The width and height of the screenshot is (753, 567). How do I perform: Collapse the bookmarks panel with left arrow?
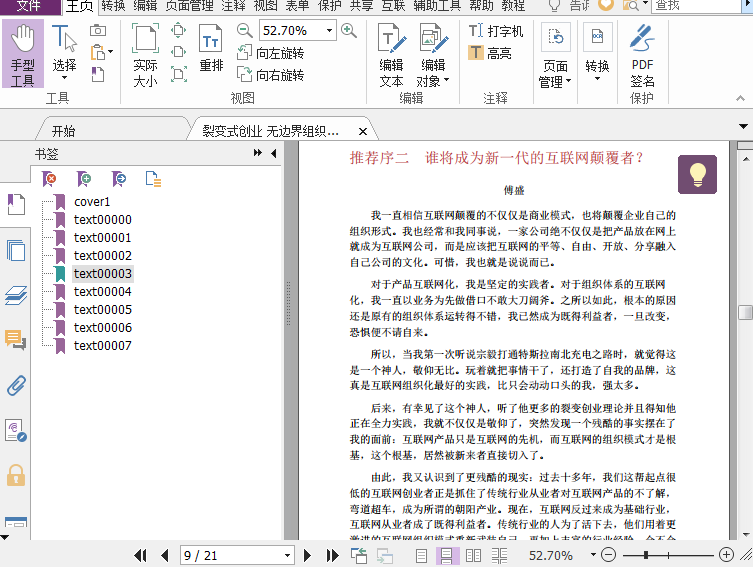274,153
